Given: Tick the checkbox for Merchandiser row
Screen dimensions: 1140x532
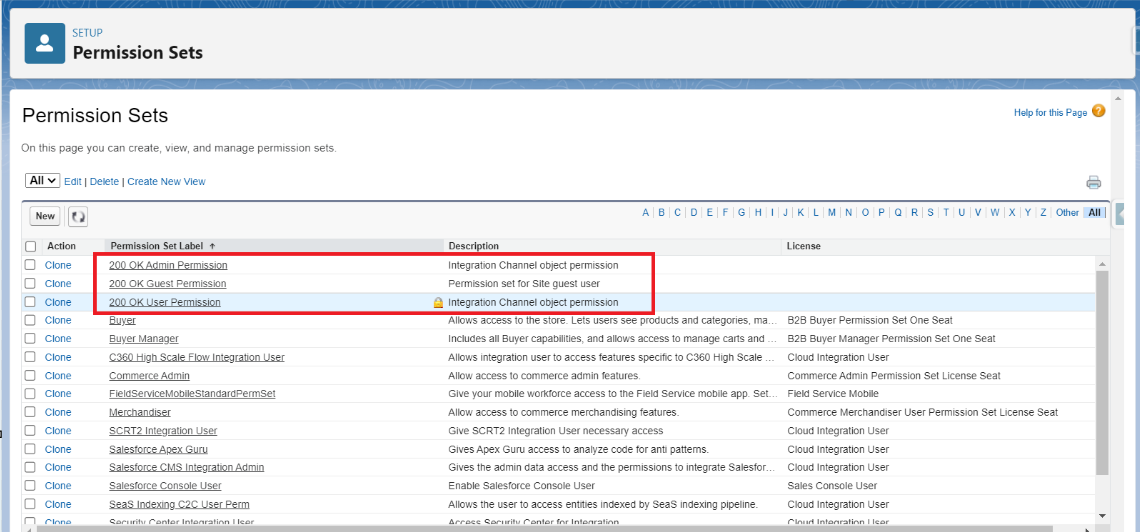Looking at the screenshot, I should coord(31,412).
